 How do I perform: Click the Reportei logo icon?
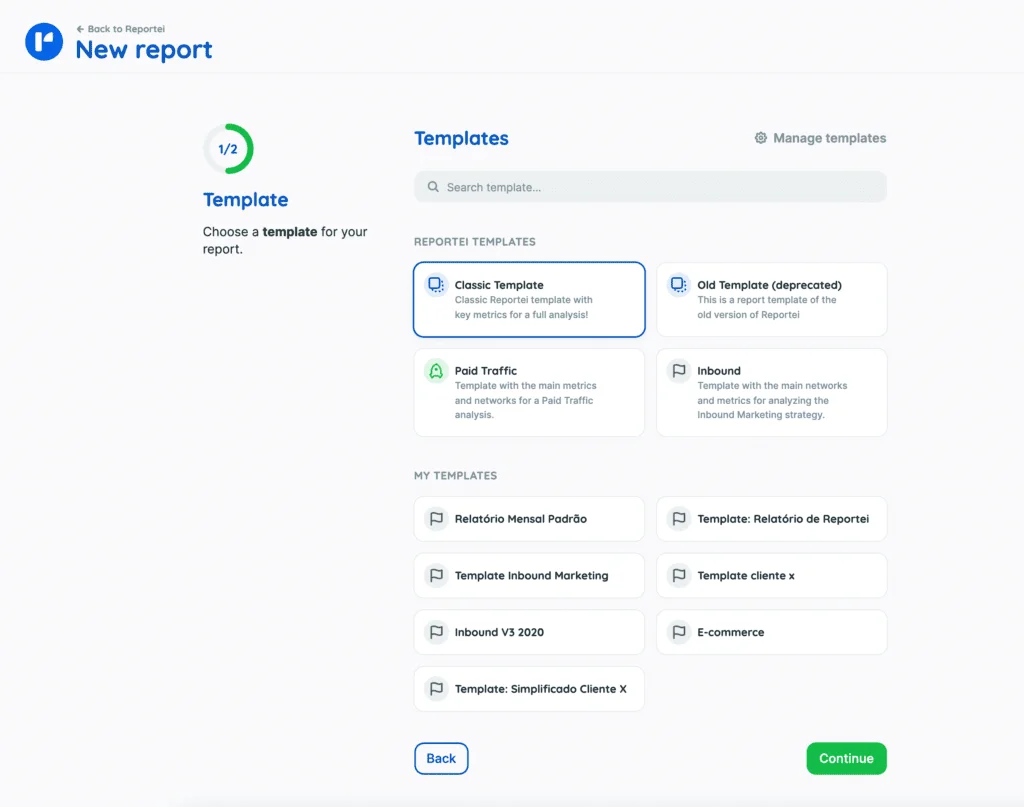[x=44, y=42]
